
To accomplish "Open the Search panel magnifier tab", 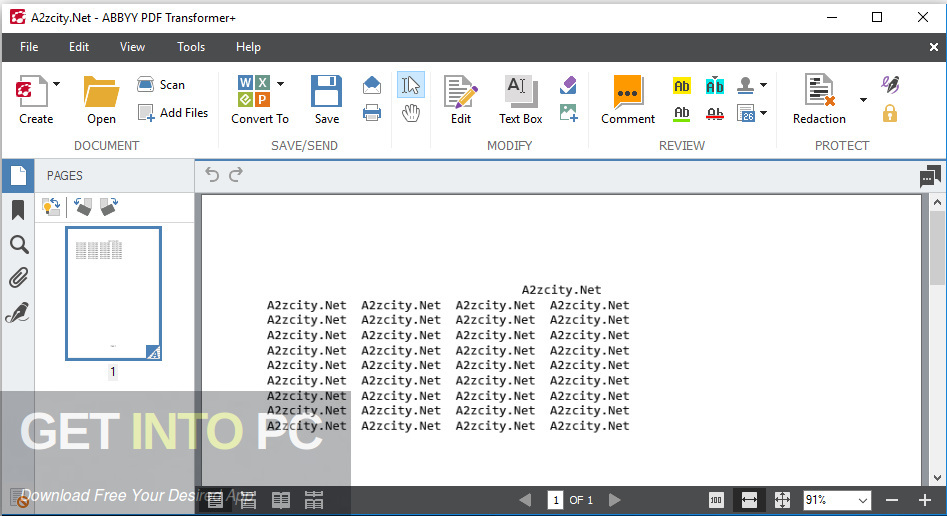I will [x=19, y=245].
